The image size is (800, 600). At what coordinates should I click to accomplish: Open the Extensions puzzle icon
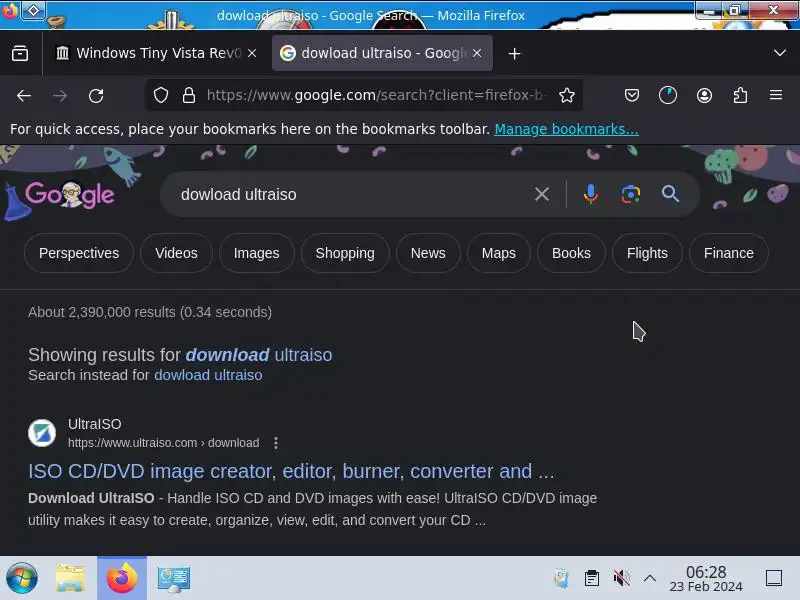740,95
